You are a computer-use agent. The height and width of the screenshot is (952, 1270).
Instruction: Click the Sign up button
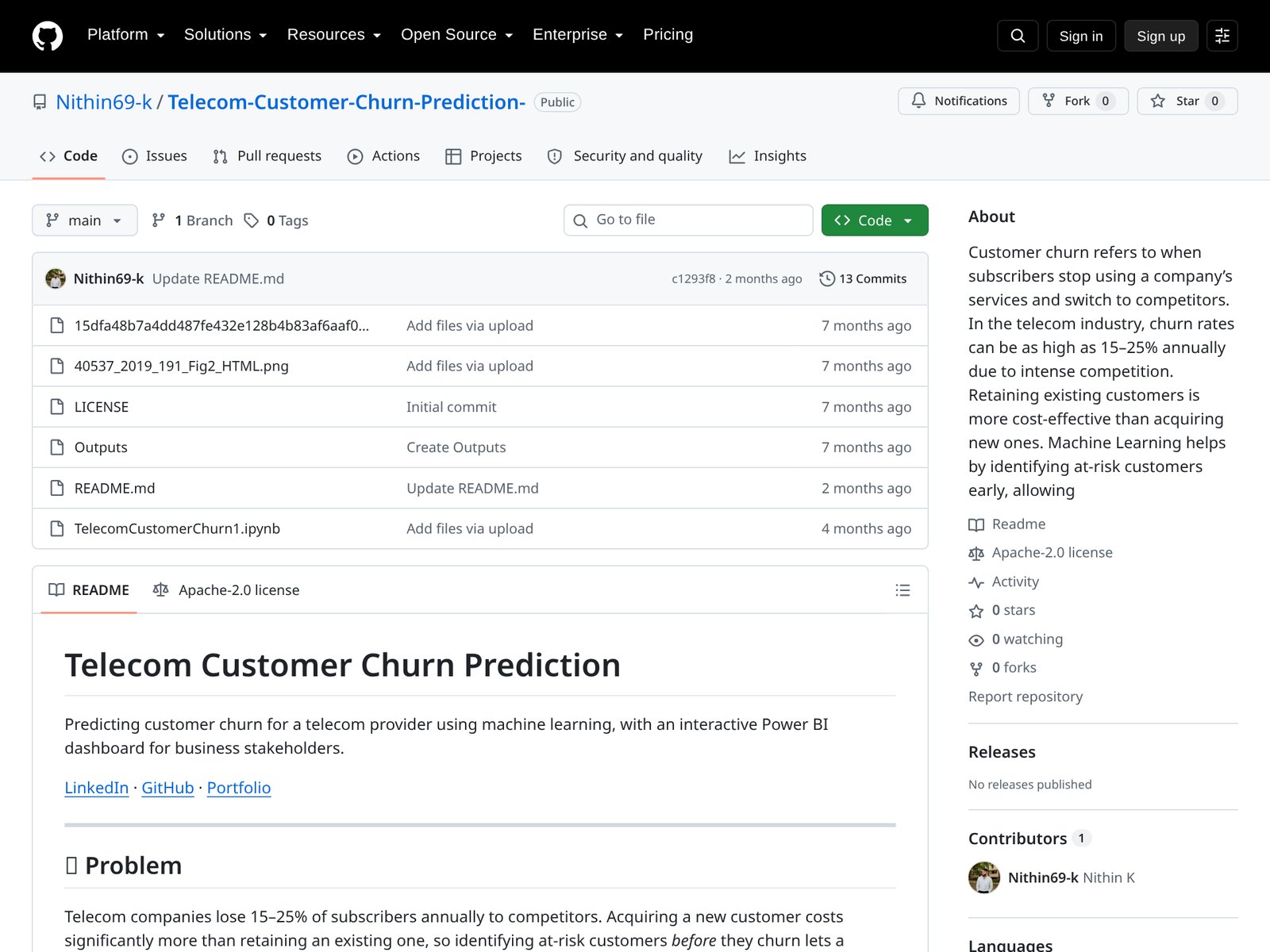coord(1161,36)
